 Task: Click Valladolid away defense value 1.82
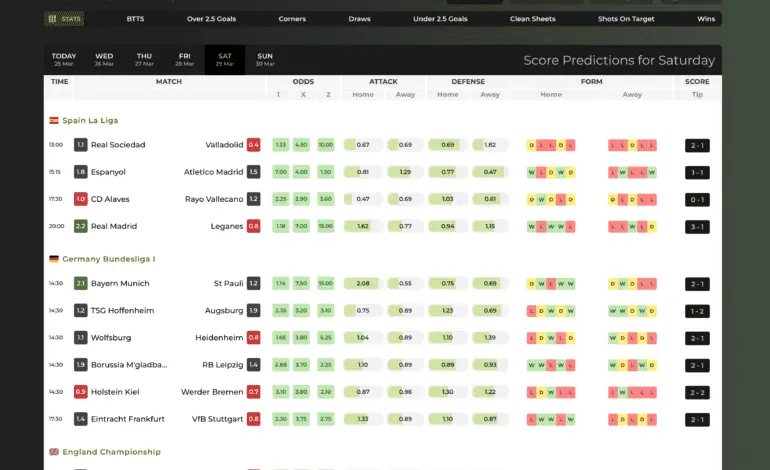pyautogui.click(x=490, y=145)
